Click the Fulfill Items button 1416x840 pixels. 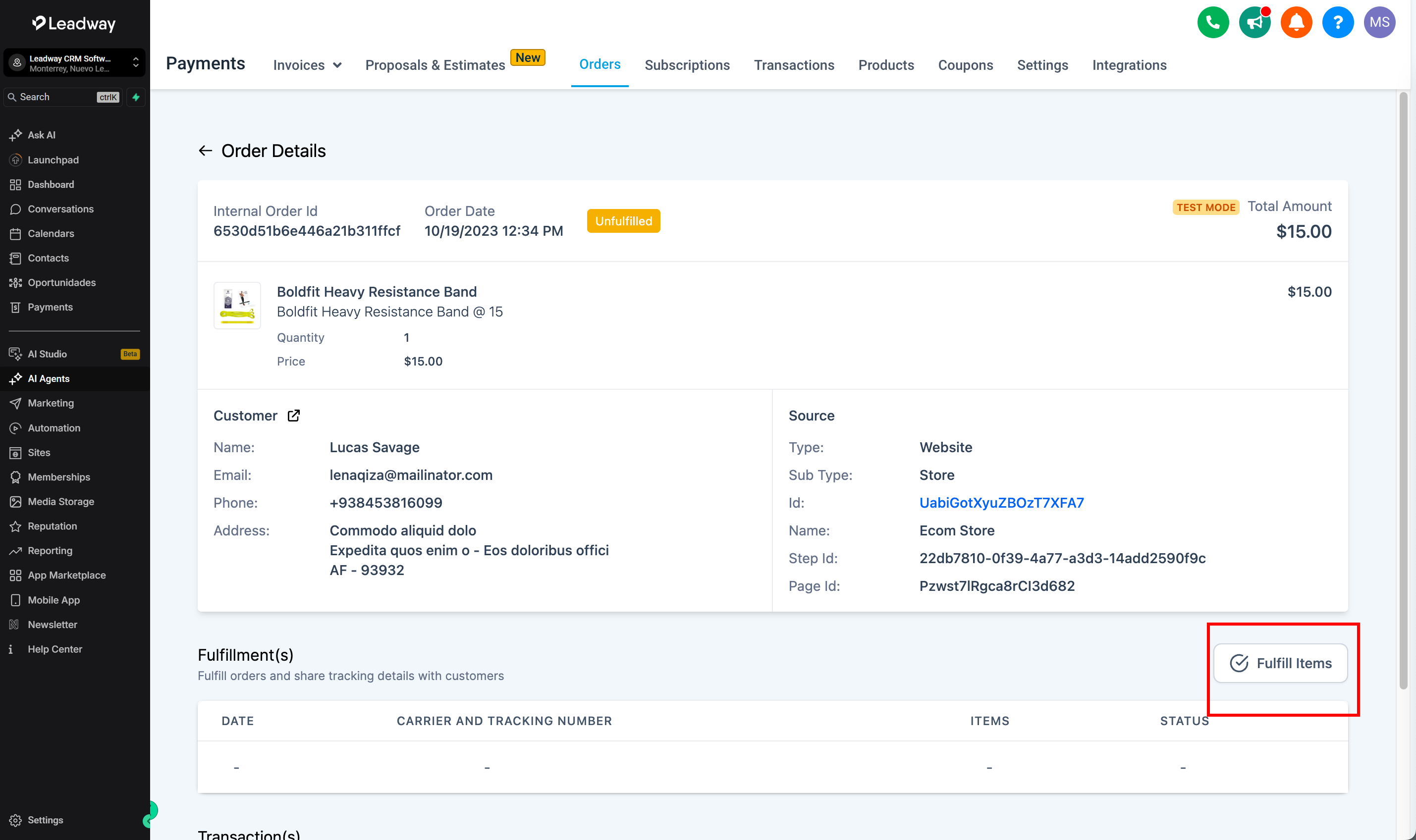click(1280, 663)
